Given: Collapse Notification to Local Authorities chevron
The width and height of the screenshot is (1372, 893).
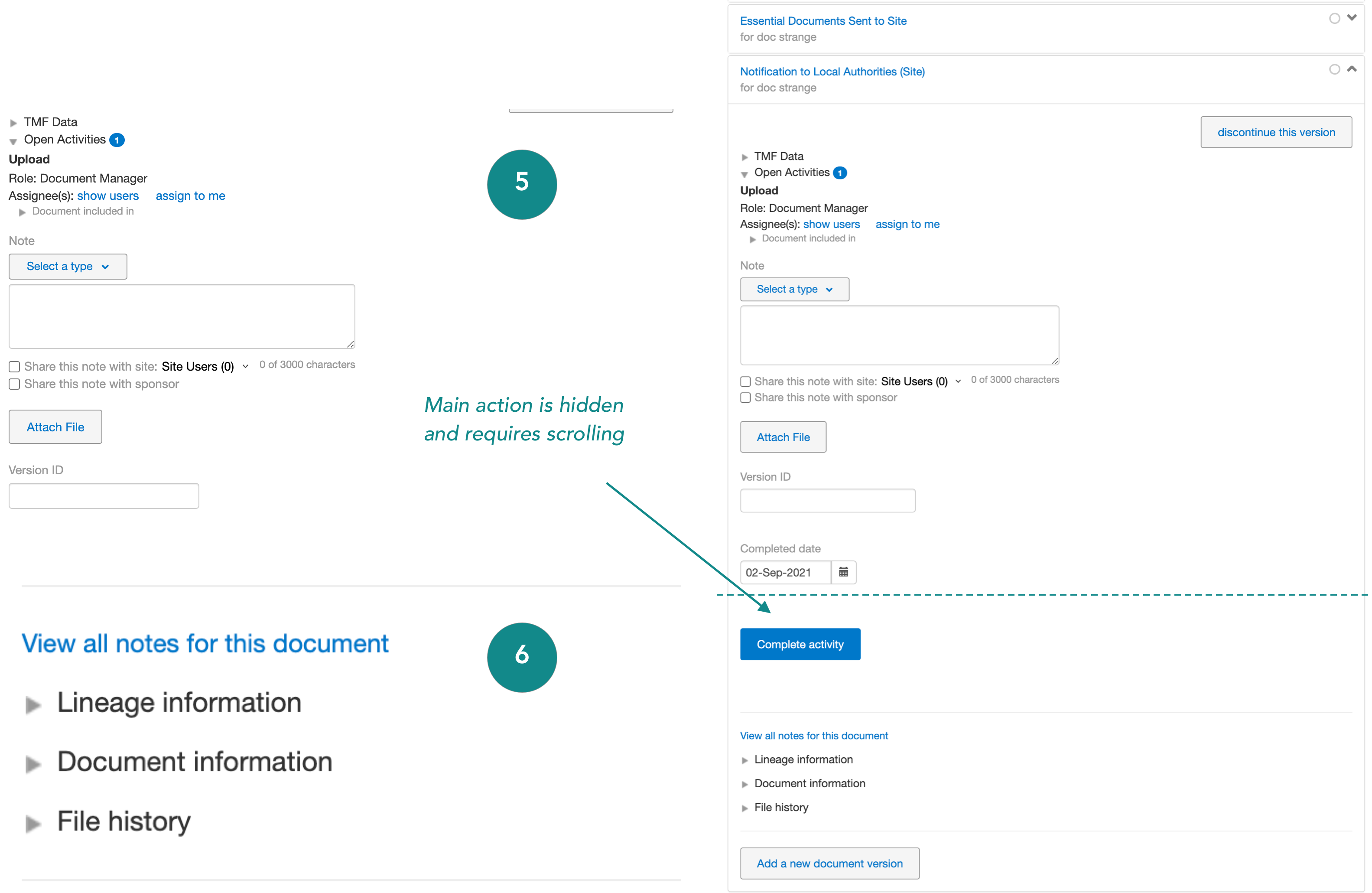Looking at the screenshot, I should click(1352, 68).
